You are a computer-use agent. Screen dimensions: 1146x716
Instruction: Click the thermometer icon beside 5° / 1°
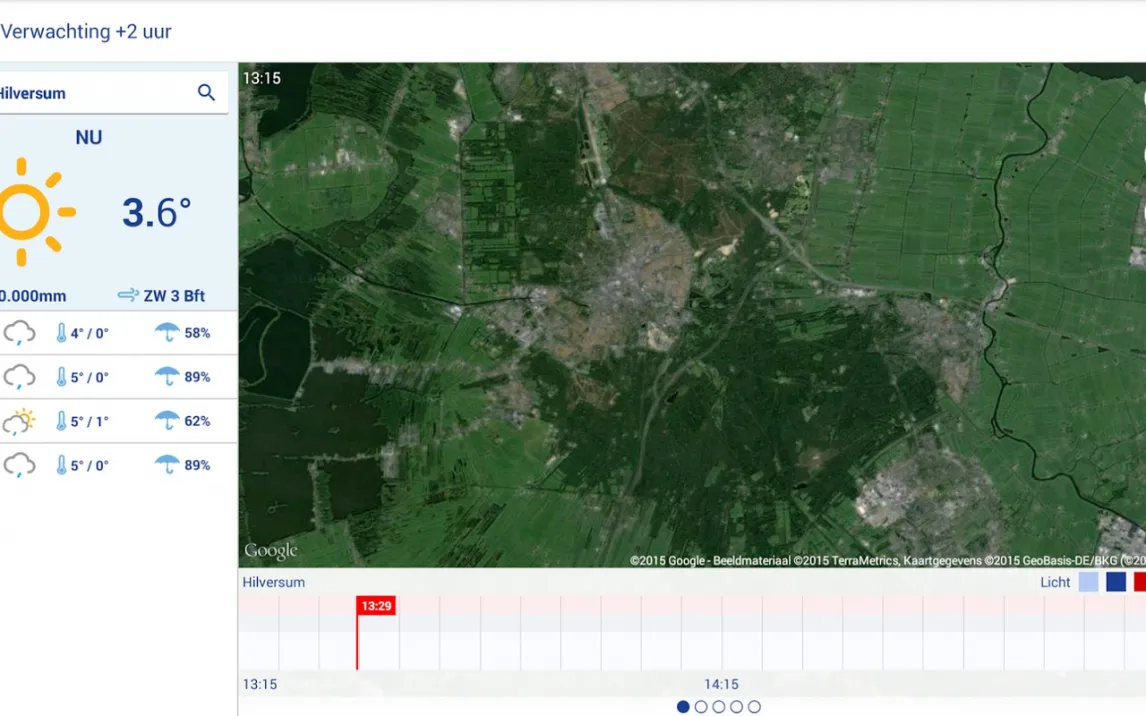pos(61,421)
